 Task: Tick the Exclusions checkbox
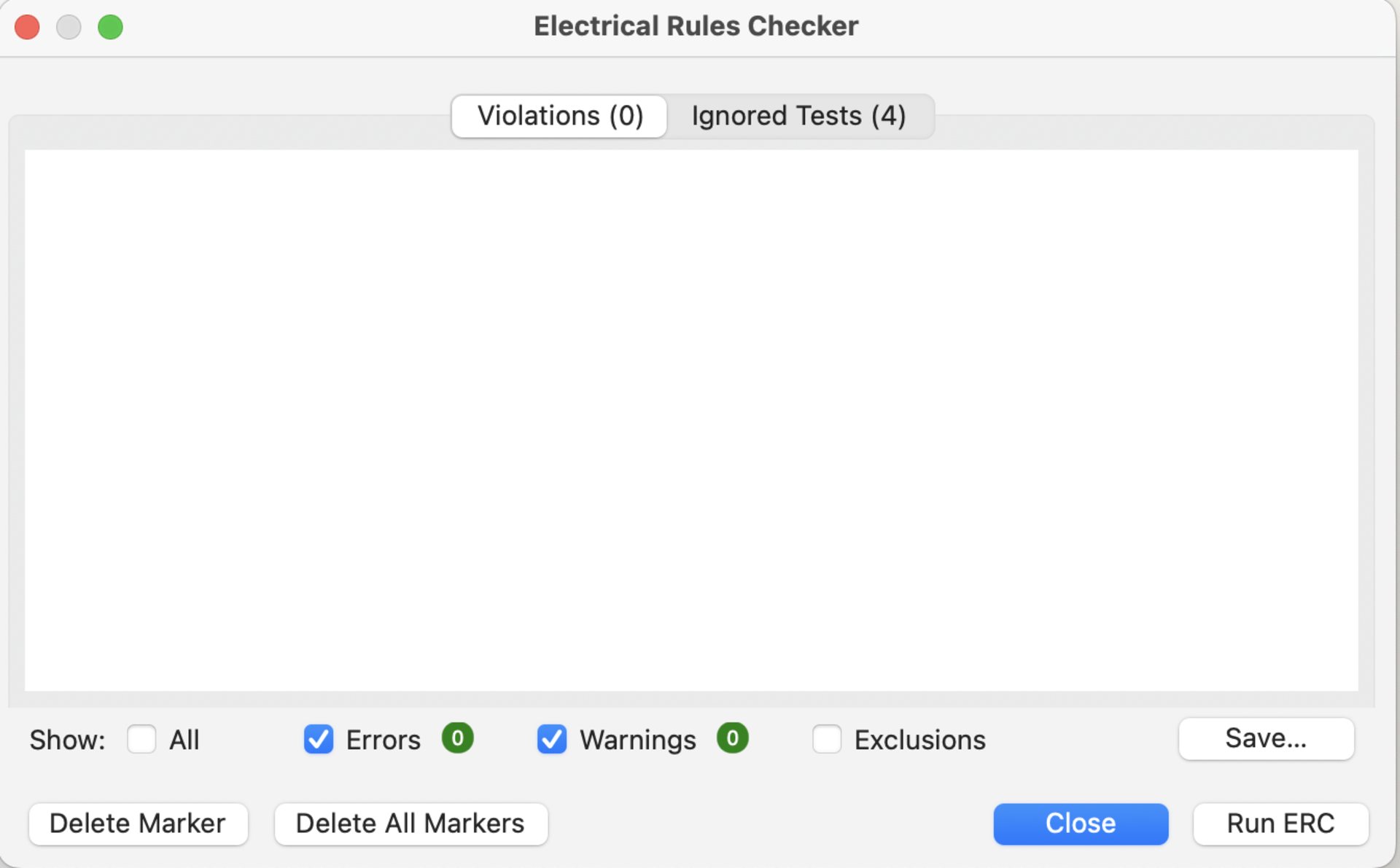[x=827, y=739]
